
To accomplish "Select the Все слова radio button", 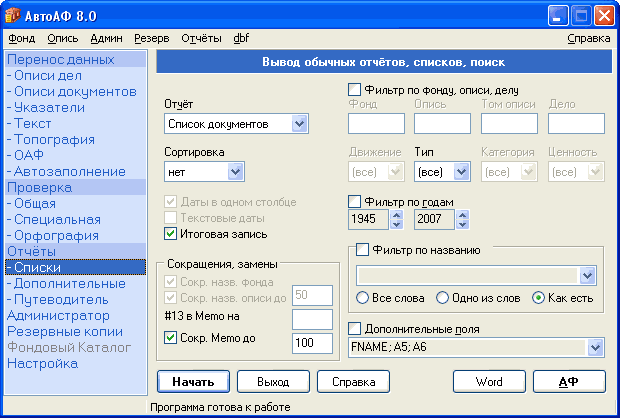I will tap(362, 298).
